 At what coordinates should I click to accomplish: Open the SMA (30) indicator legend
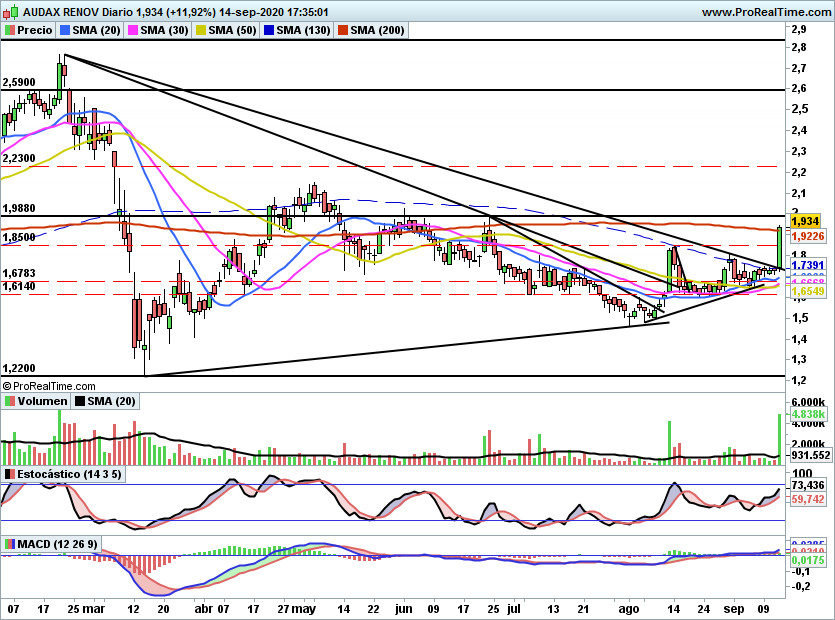(157, 30)
